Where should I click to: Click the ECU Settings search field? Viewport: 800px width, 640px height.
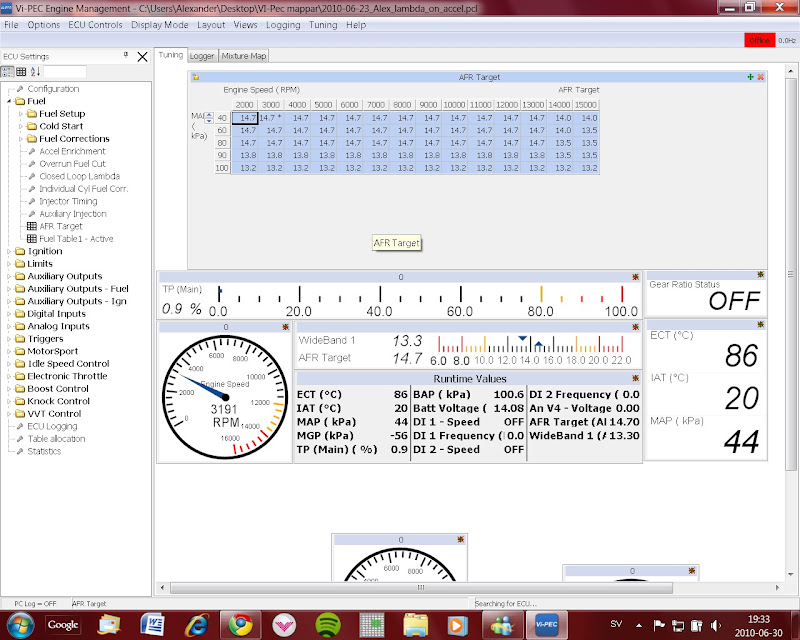click(x=65, y=71)
